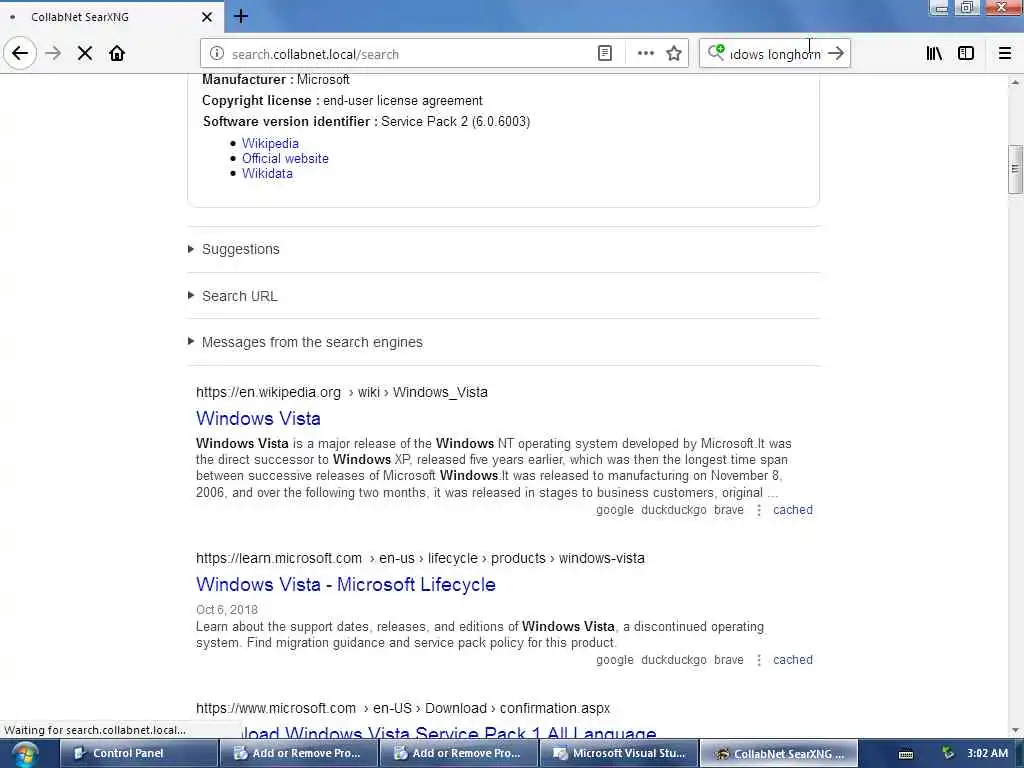This screenshot has width=1024, height=768.
Task: Switch to first Add or Remove Programs window
Action: coord(298,753)
